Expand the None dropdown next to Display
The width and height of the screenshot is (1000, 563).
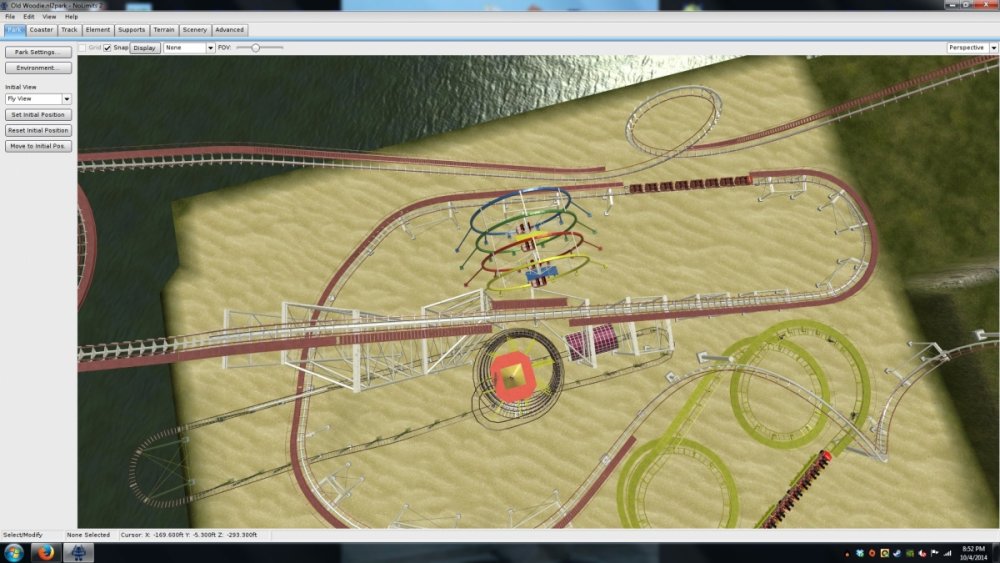tap(189, 47)
